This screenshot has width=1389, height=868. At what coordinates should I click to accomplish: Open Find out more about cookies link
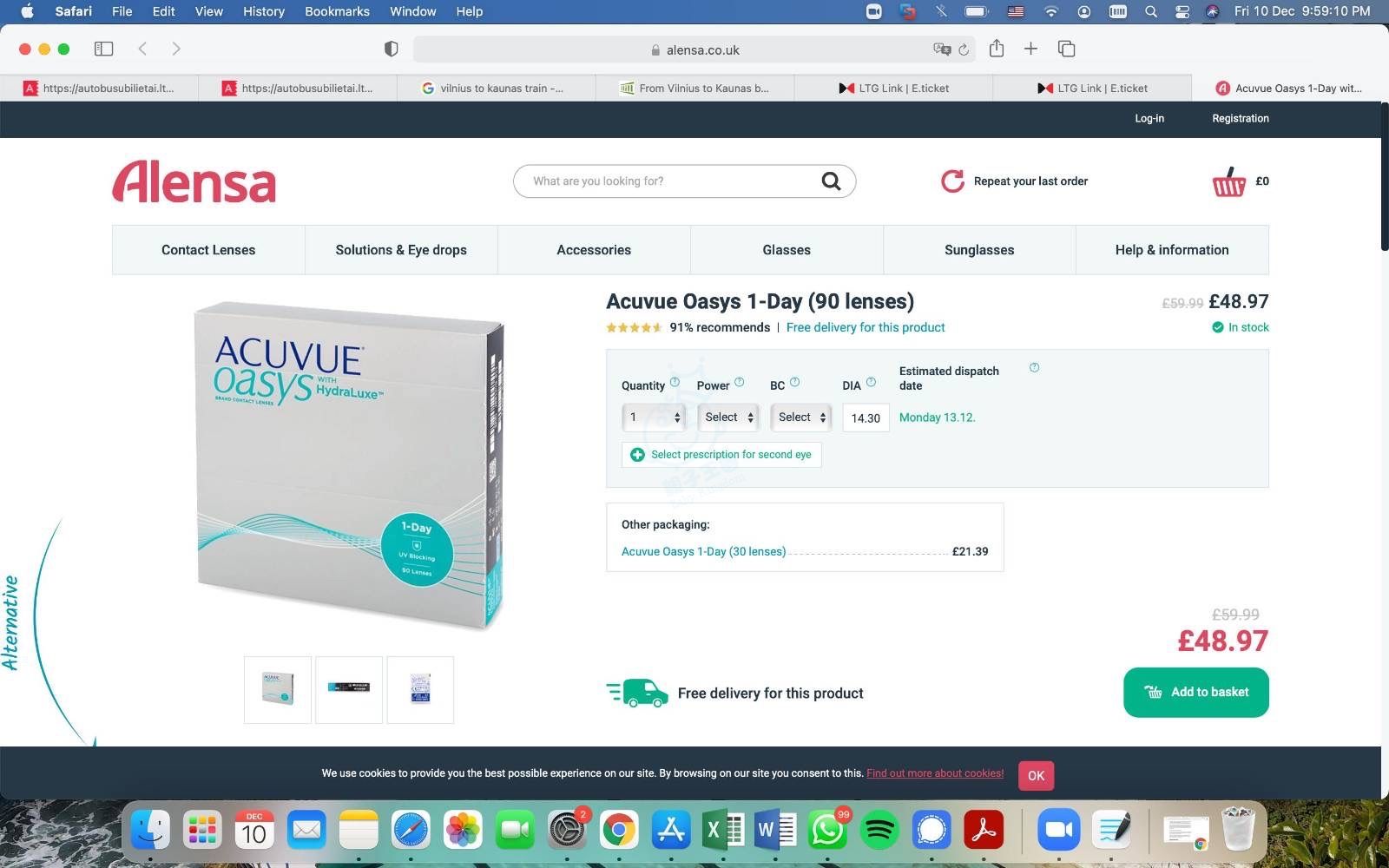[x=935, y=773]
